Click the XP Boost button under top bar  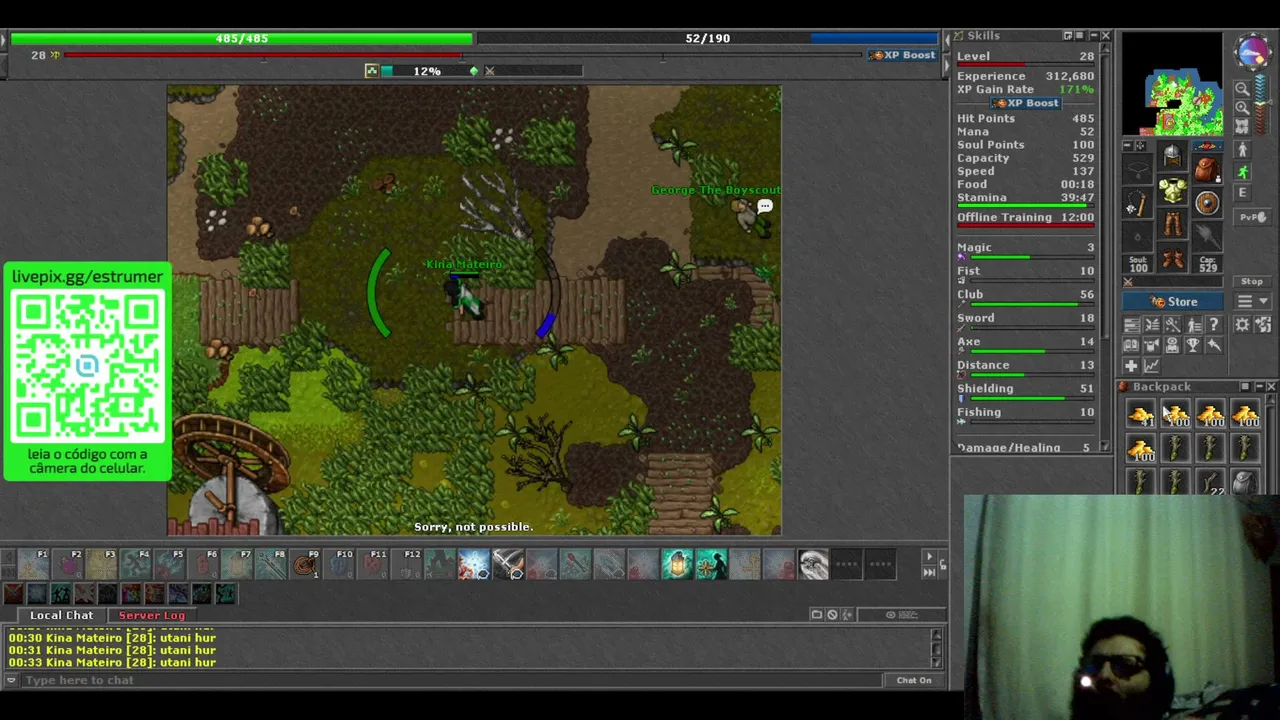click(902, 55)
